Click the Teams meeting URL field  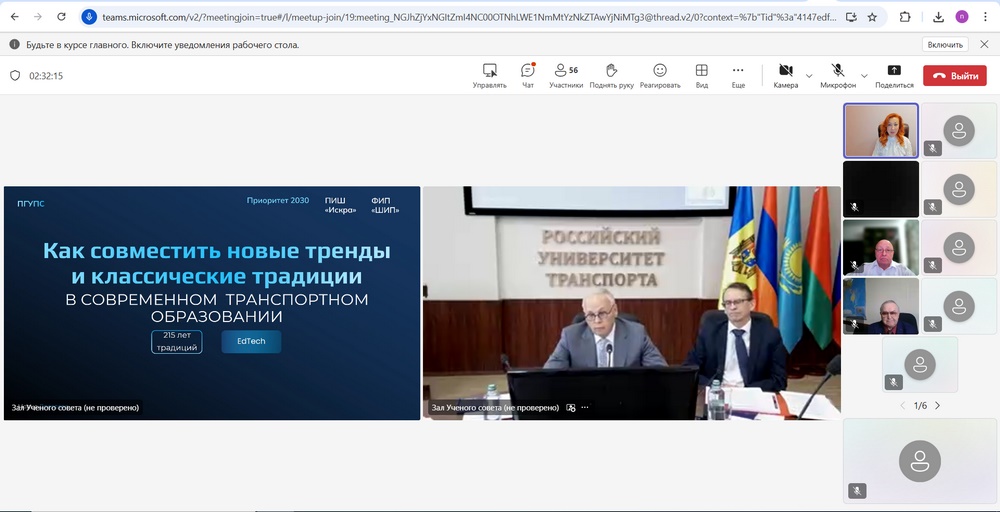tap(469, 17)
